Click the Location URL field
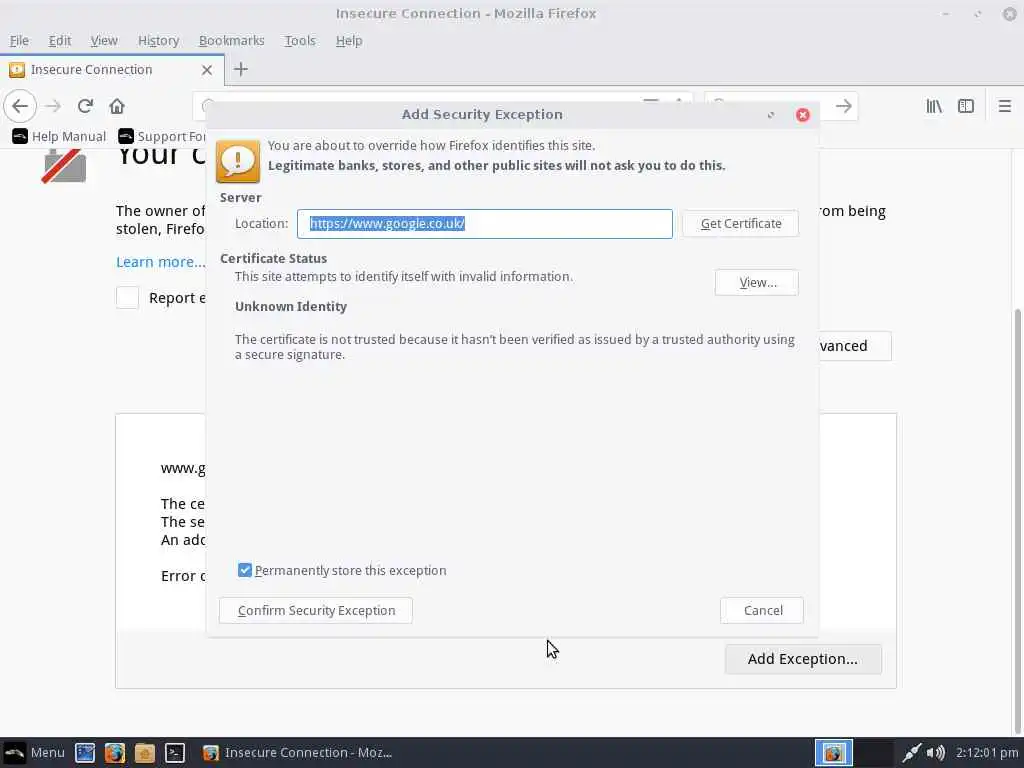1024x768 pixels. click(485, 223)
